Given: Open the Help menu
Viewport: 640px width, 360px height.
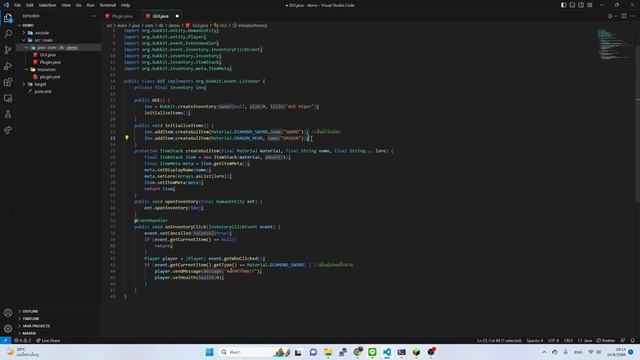Looking at the screenshot, I should tap(125, 5).
